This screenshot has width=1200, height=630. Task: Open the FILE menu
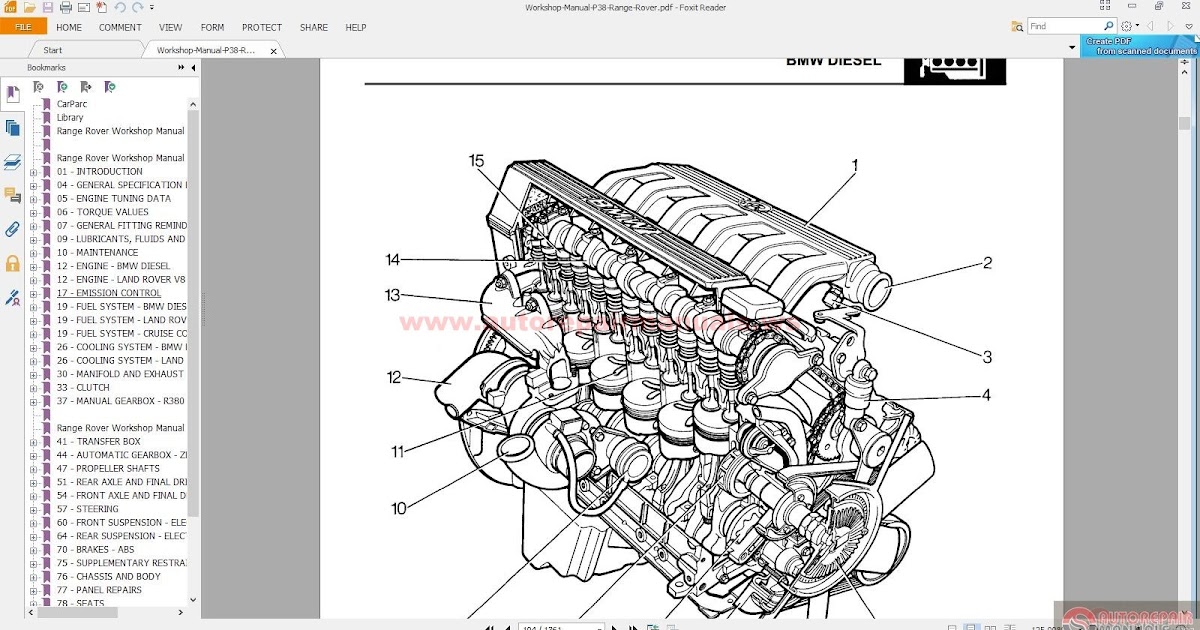click(x=23, y=27)
